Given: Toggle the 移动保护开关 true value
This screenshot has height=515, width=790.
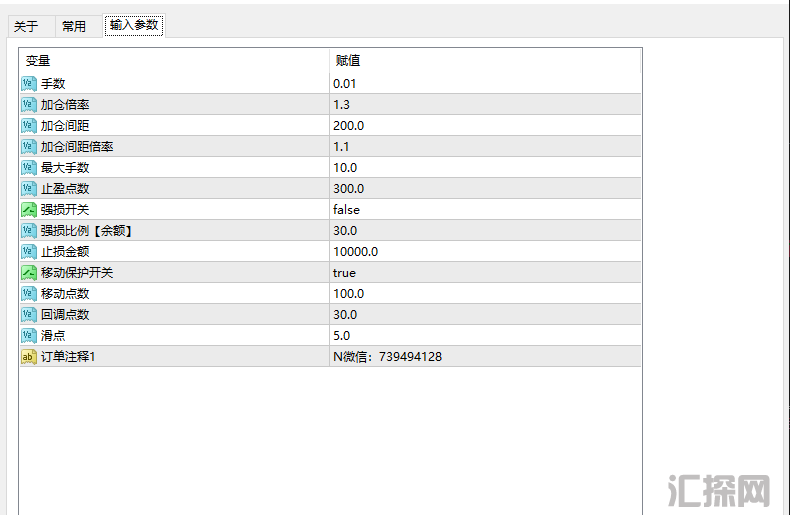Looking at the screenshot, I should click(344, 272).
